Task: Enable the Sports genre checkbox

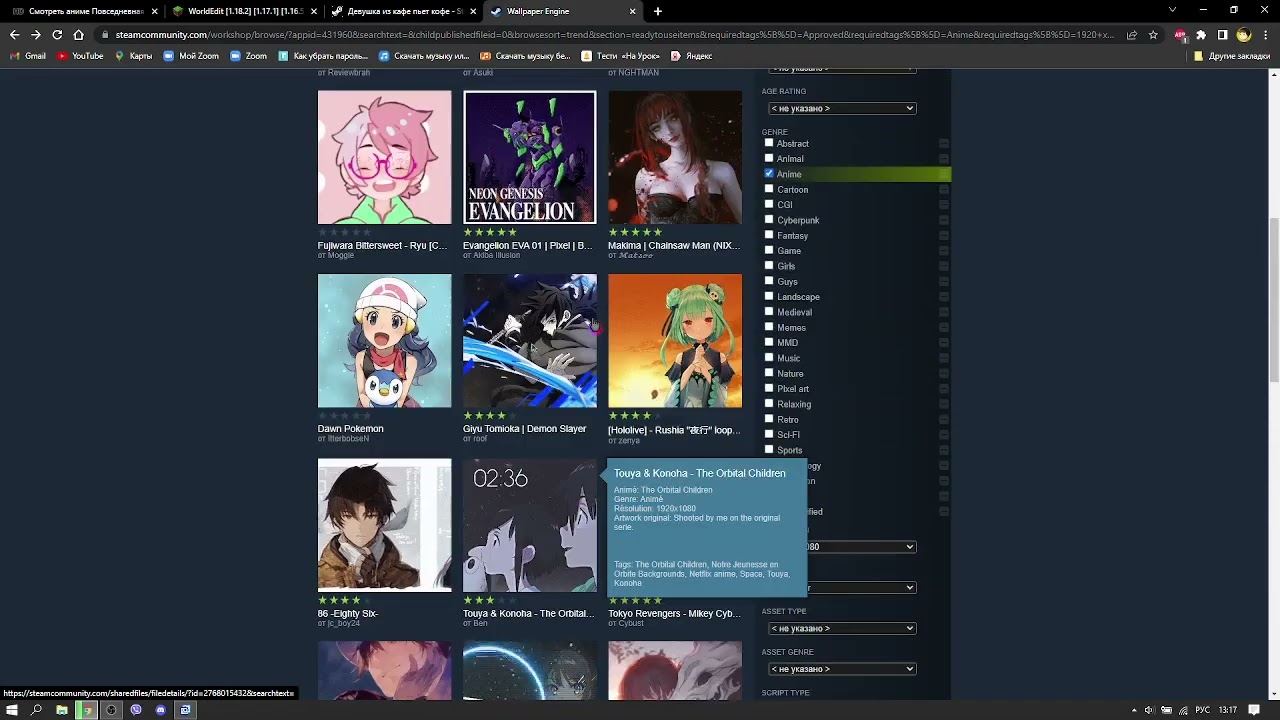Action: point(769,450)
